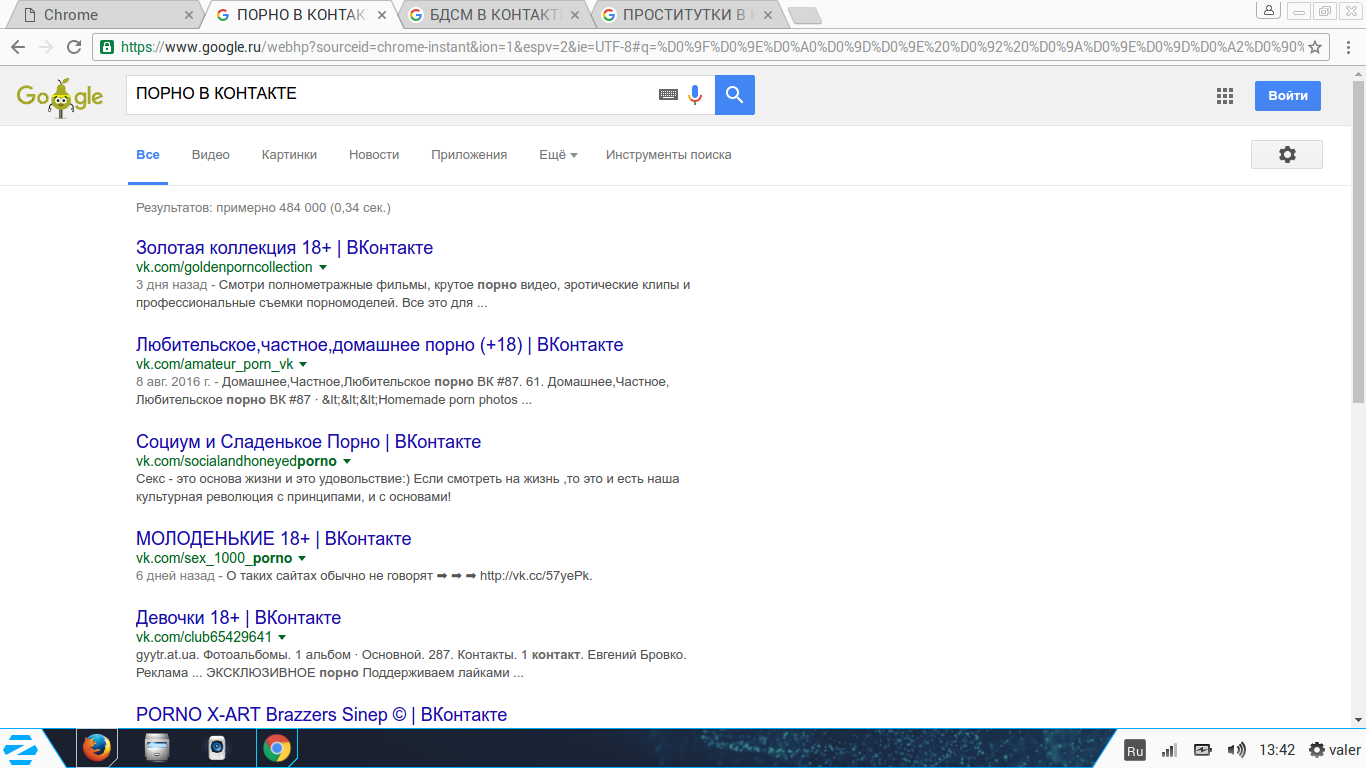Open Инструменты поиска search tools
The height and width of the screenshot is (768, 1366).
pos(668,155)
